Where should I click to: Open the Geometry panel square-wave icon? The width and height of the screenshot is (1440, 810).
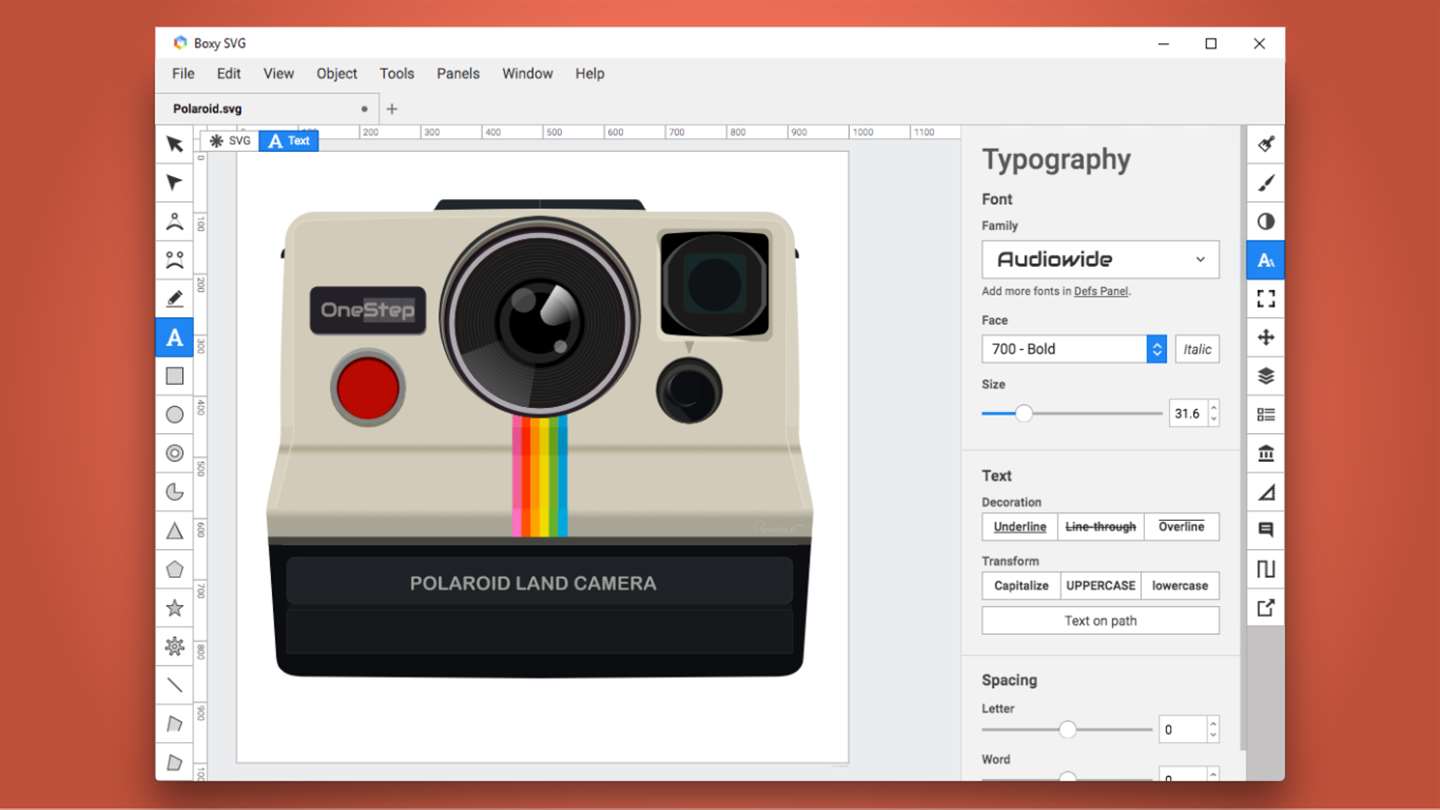1266,569
